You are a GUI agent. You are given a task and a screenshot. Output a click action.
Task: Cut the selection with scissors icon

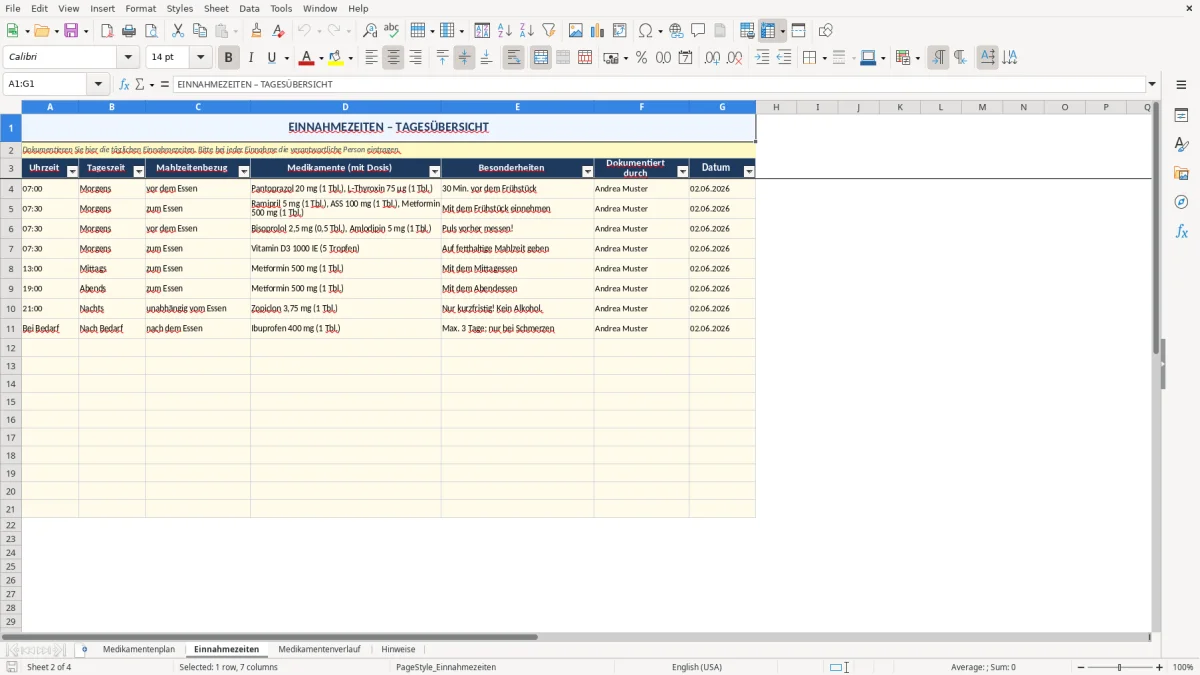[178, 31]
